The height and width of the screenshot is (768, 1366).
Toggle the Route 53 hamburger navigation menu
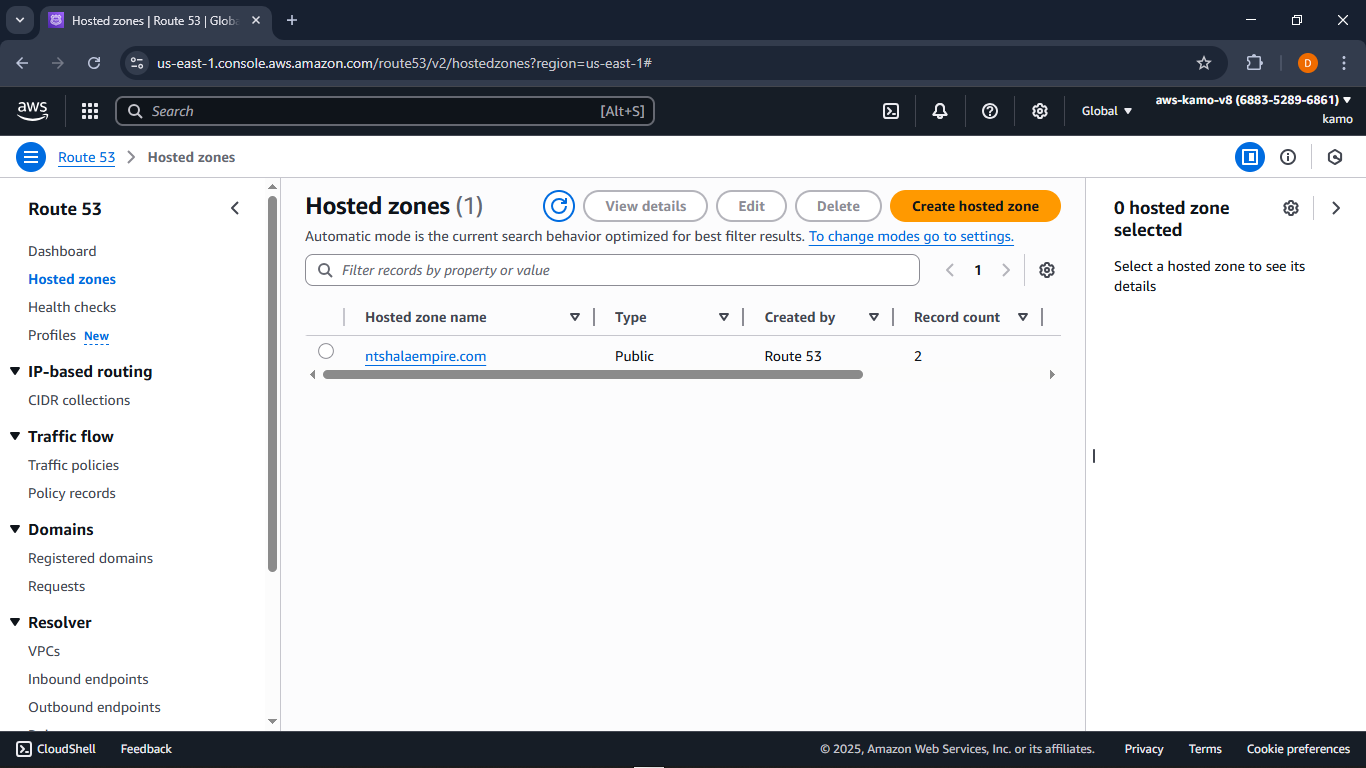tap(31, 157)
